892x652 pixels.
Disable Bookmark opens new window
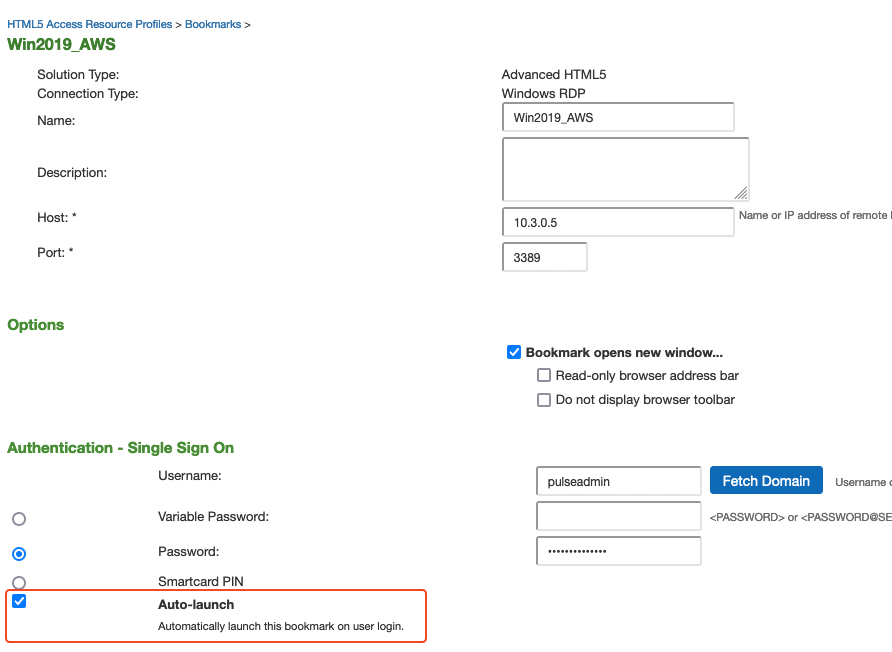pyautogui.click(x=514, y=352)
